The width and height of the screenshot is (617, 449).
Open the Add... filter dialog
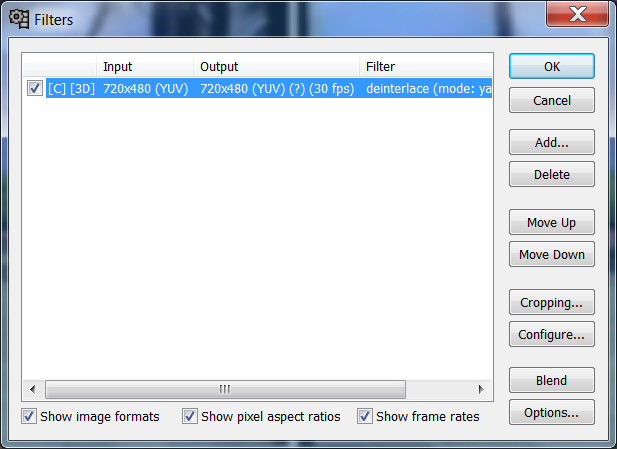(x=552, y=142)
